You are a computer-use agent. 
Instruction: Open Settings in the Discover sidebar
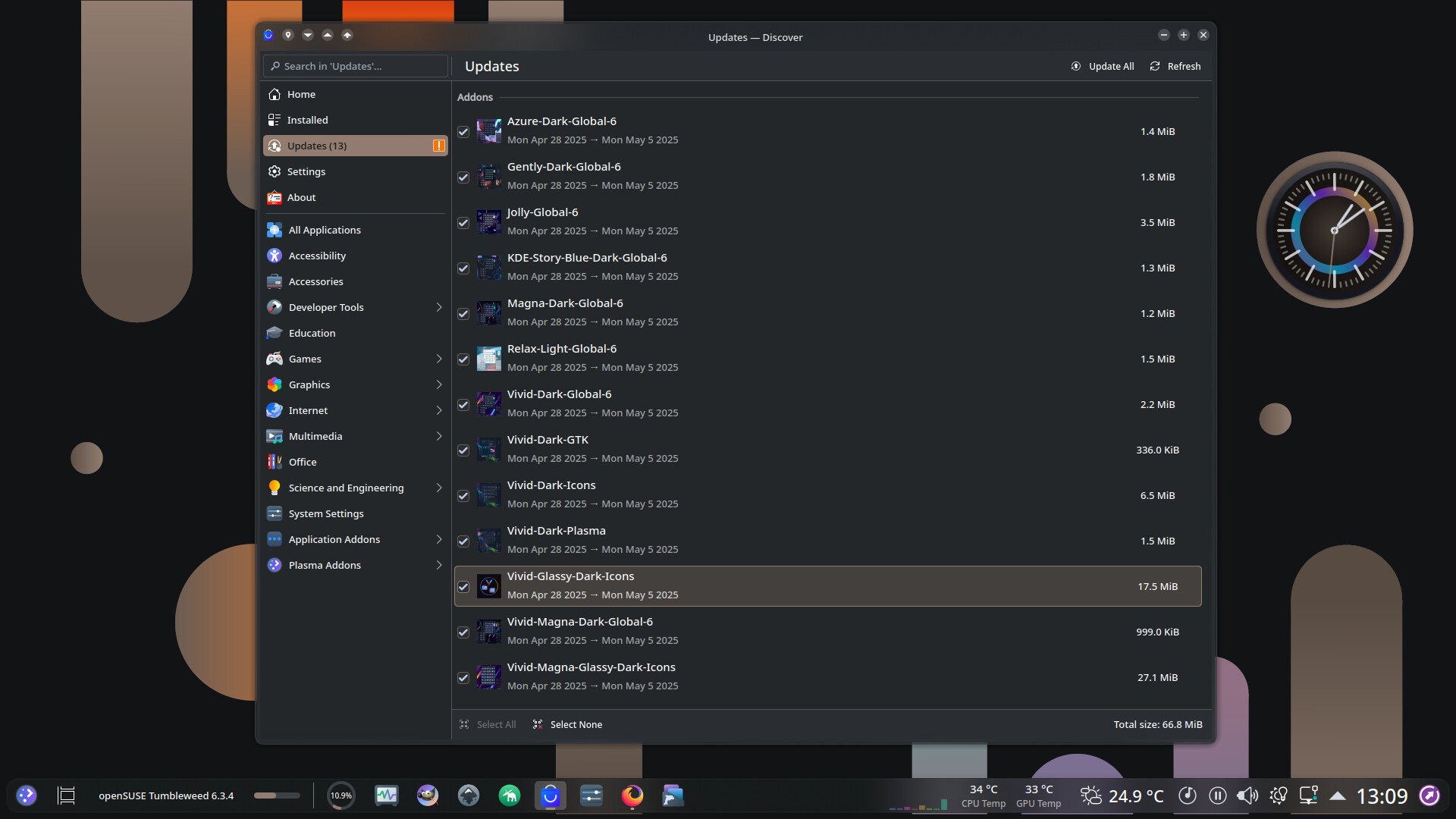tap(355, 171)
